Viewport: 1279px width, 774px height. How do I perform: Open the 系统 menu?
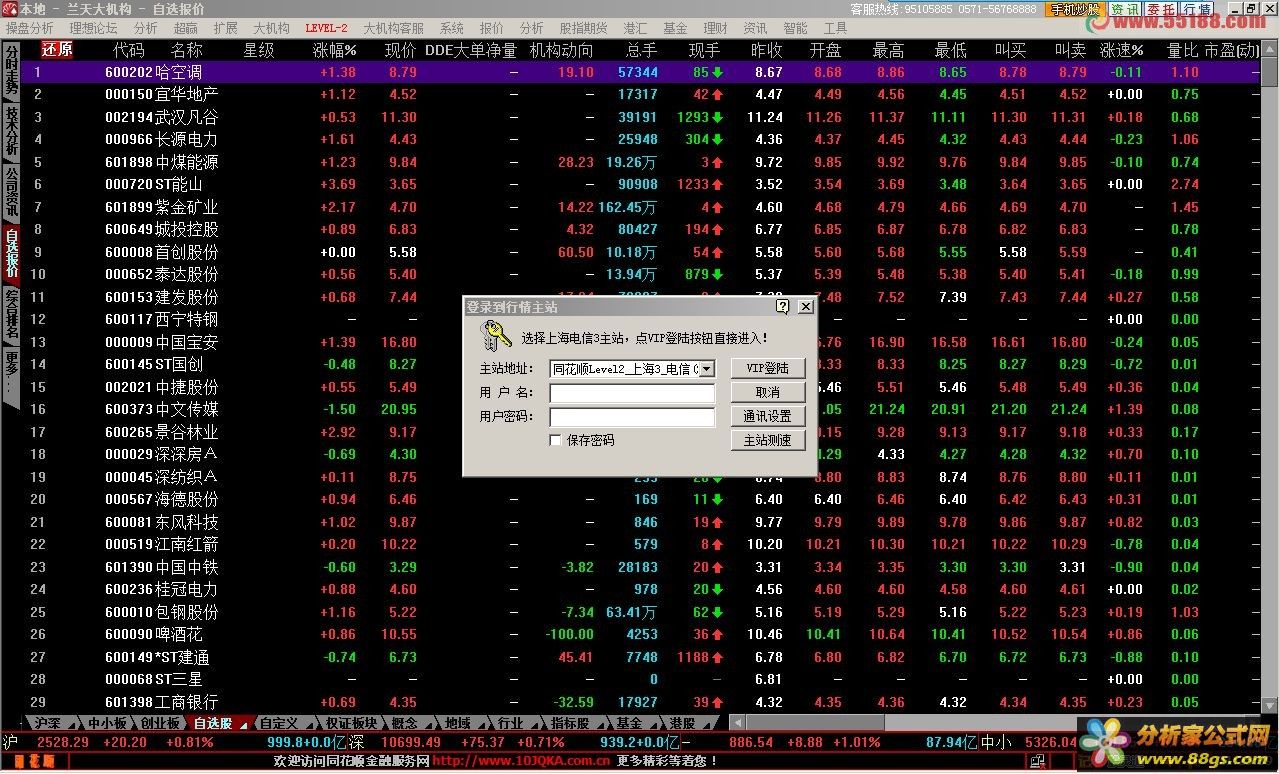click(x=452, y=28)
